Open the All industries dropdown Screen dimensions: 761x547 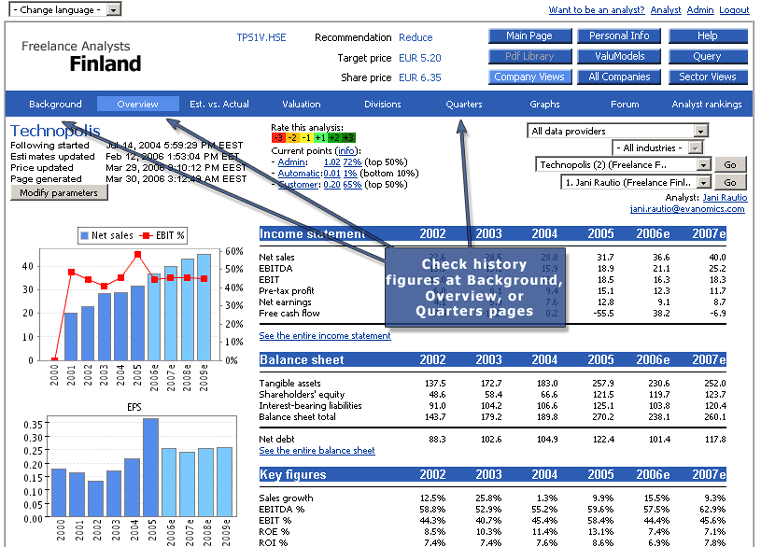pyautogui.click(x=657, y=148)
